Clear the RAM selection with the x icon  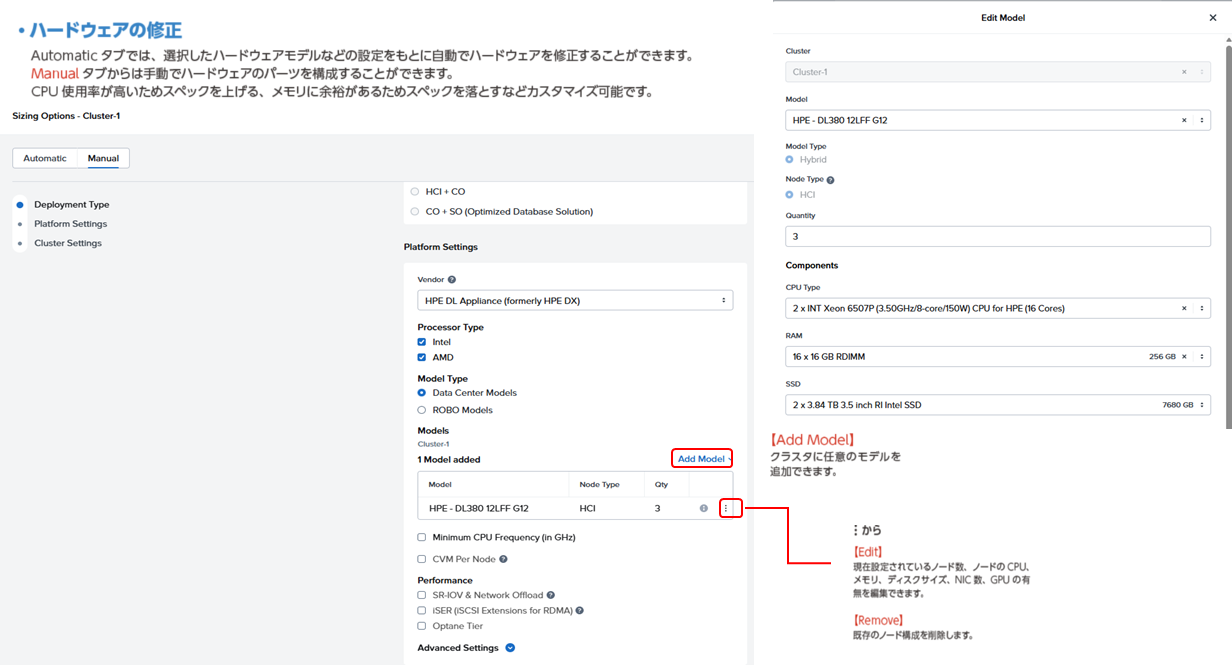[x=1184, y=356]
